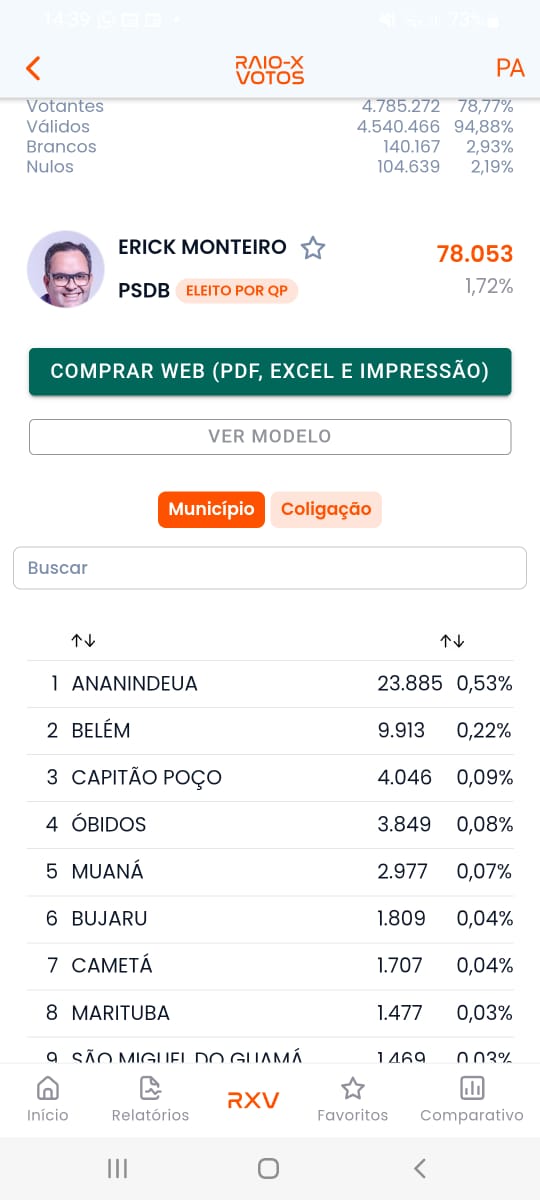Screen dimensions: 540x1200
Task: Favorite Erick Monteiro with the star icon
Action: coord(313,248)
